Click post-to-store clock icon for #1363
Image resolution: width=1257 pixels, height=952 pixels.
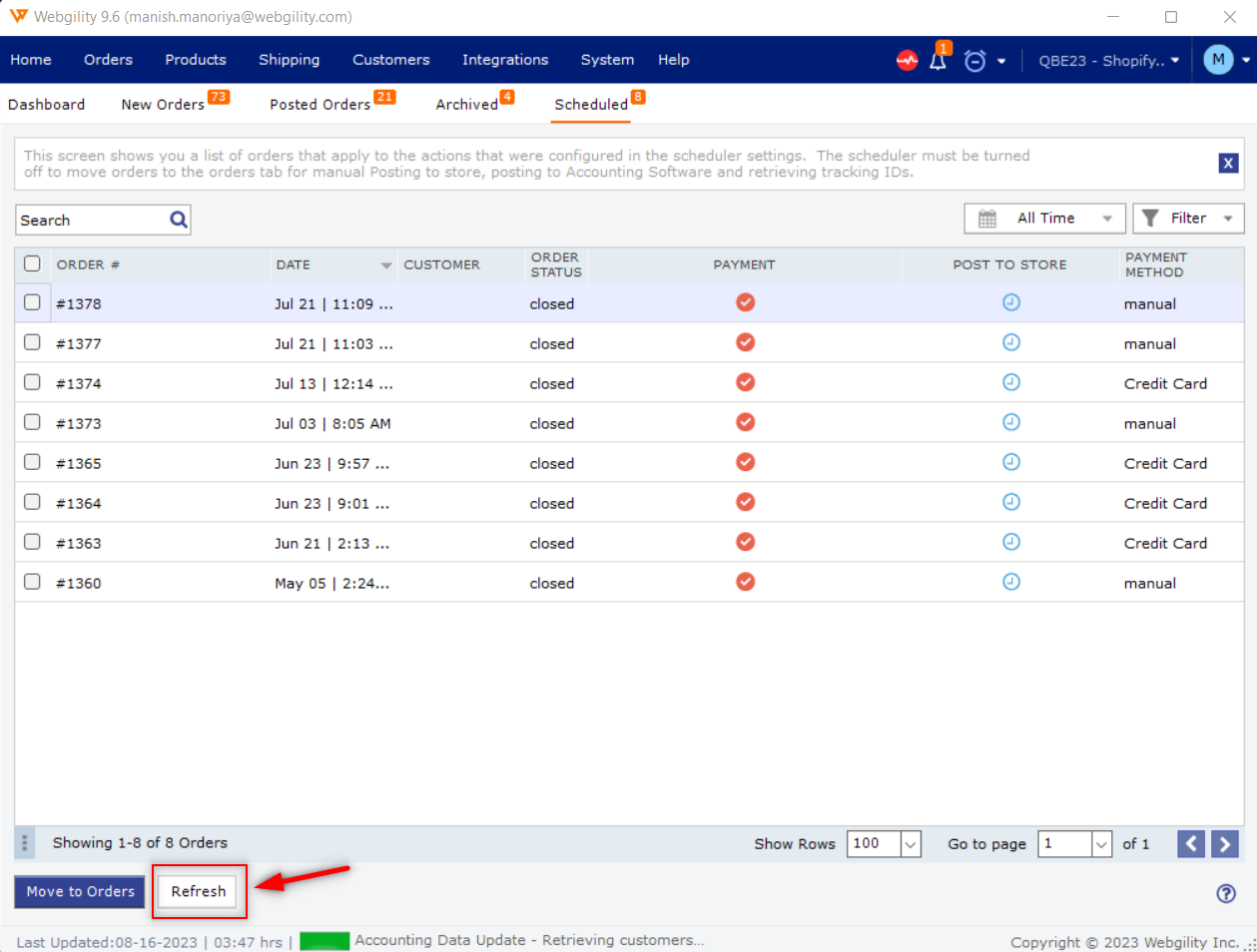[1011, 542]
